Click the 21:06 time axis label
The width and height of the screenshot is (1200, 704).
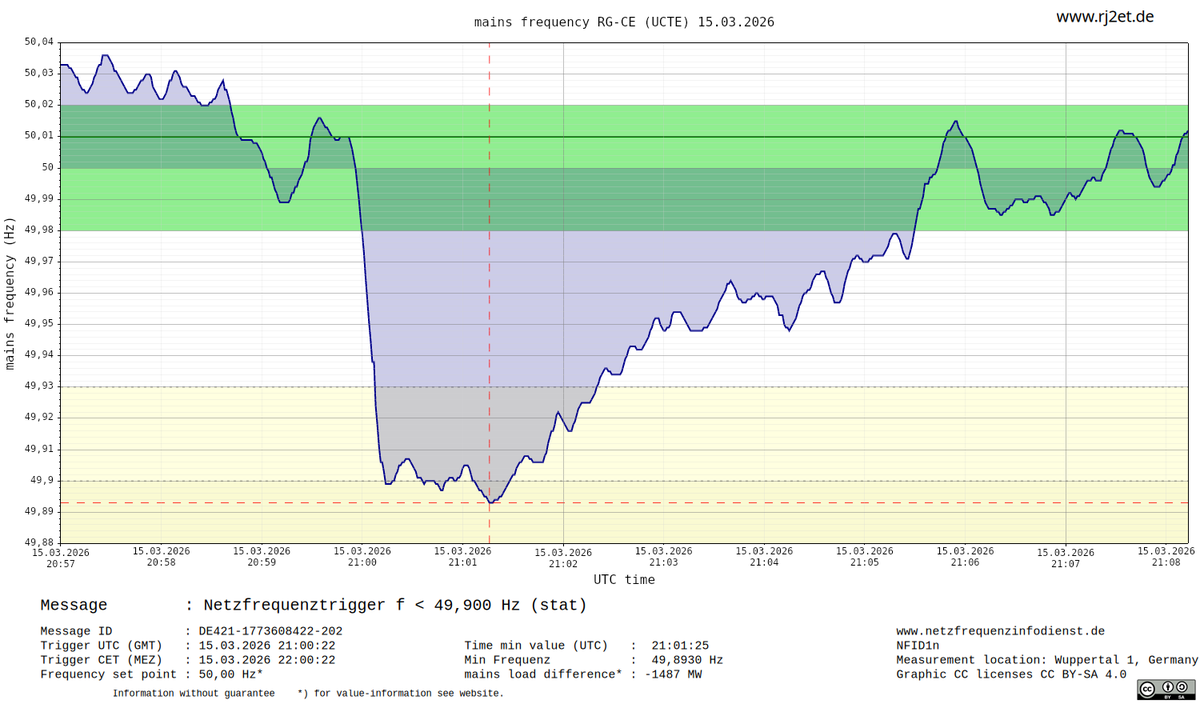click(x=965, y=556)
